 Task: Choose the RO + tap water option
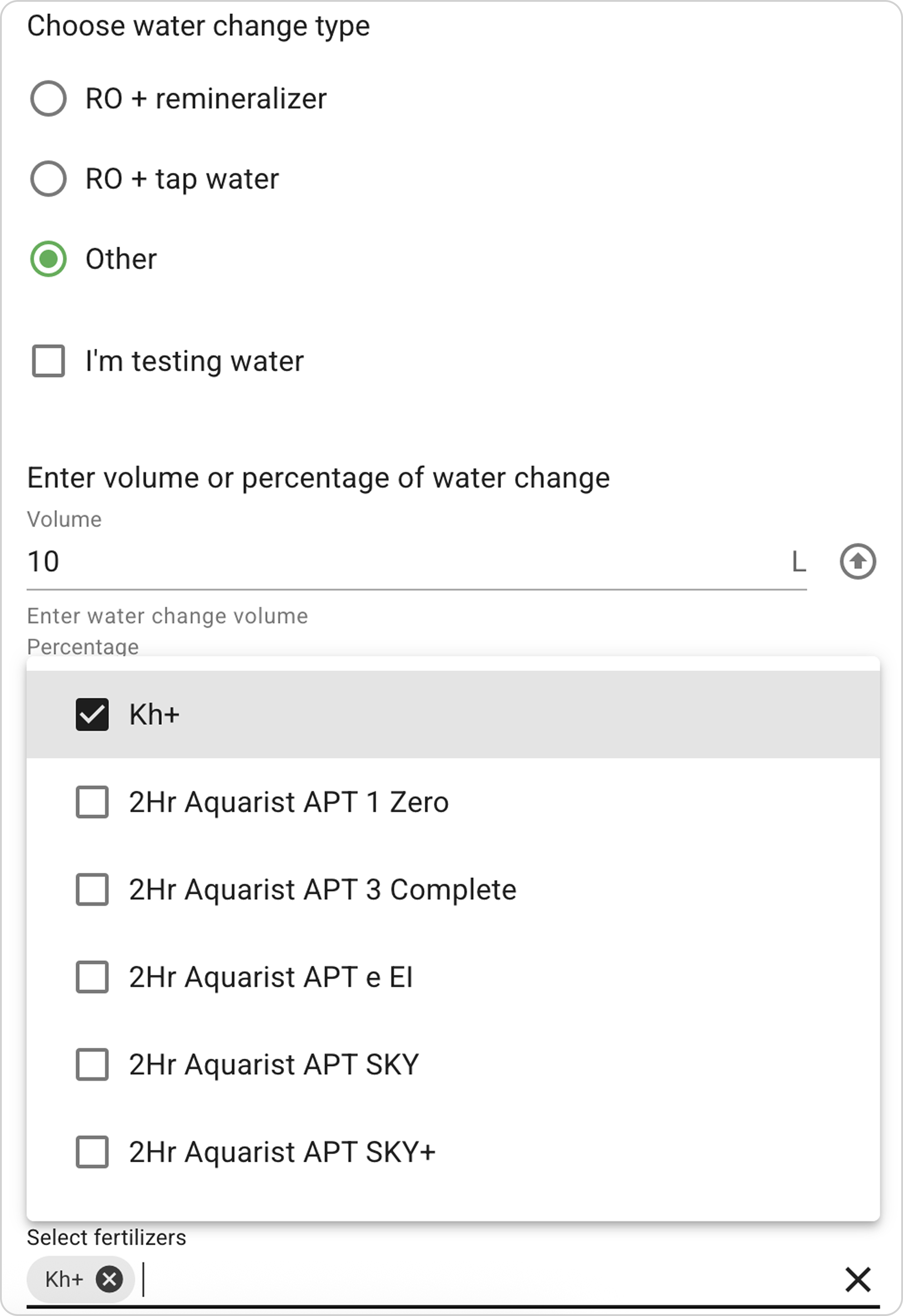(49, 179)
